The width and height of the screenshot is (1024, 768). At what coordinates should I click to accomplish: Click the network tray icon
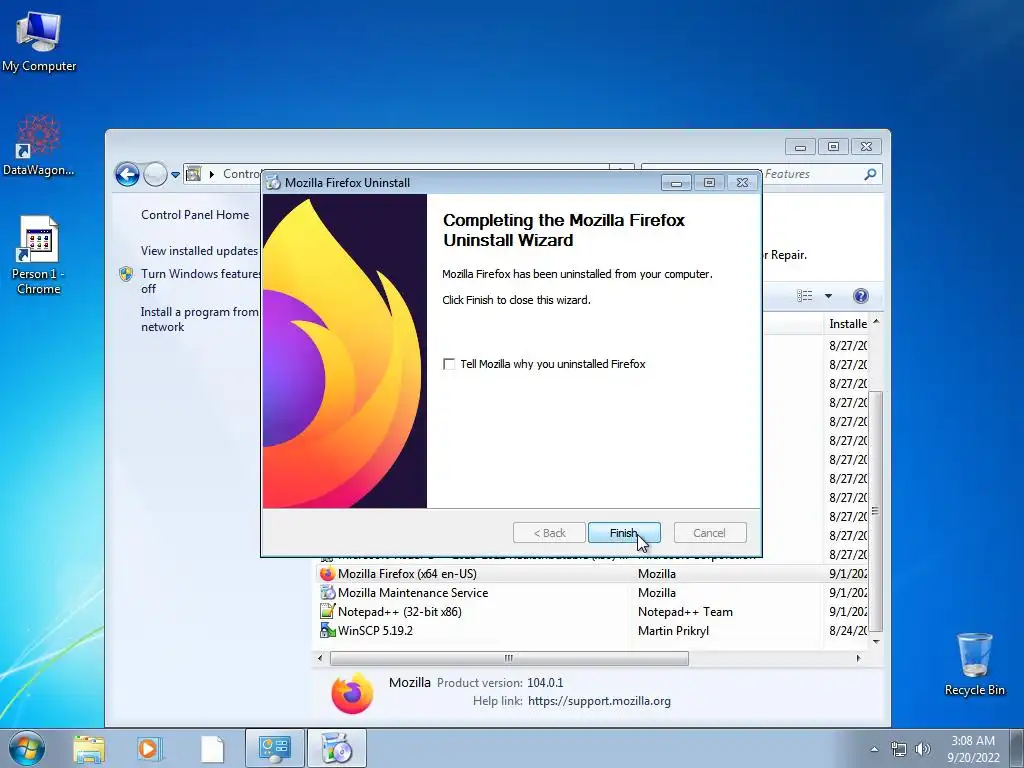[x=899, y=749]
